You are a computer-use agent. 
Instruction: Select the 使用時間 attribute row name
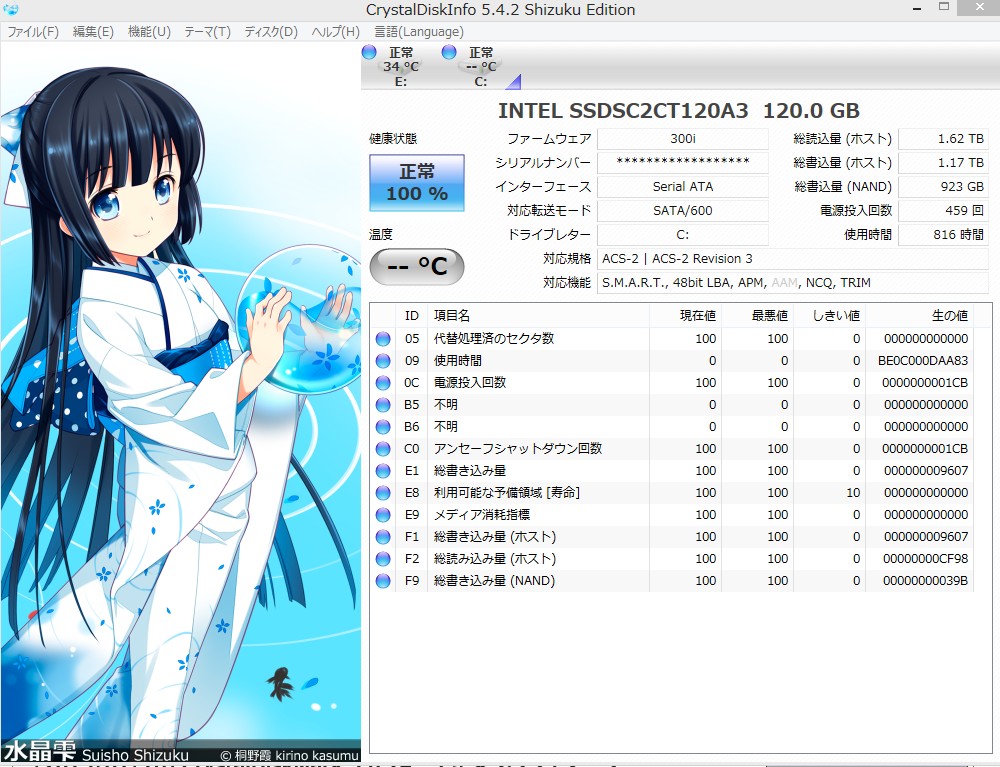click(457, 361)
